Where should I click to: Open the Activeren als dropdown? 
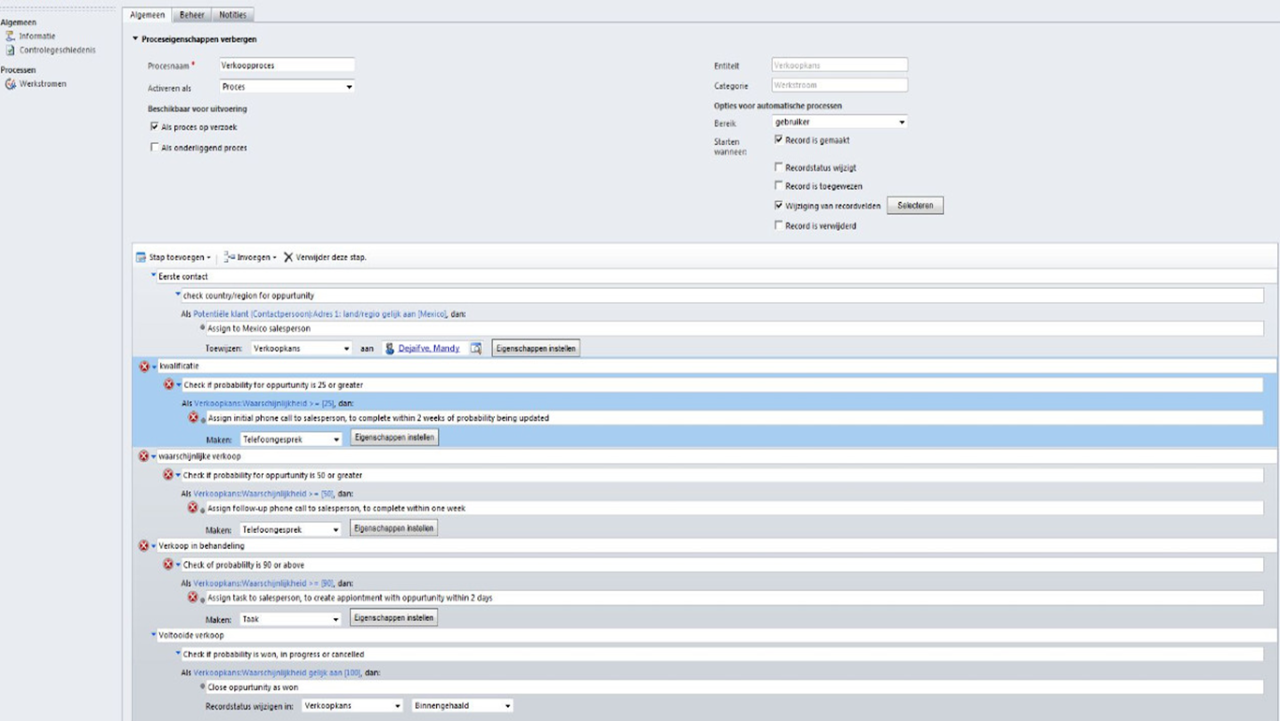287,87
